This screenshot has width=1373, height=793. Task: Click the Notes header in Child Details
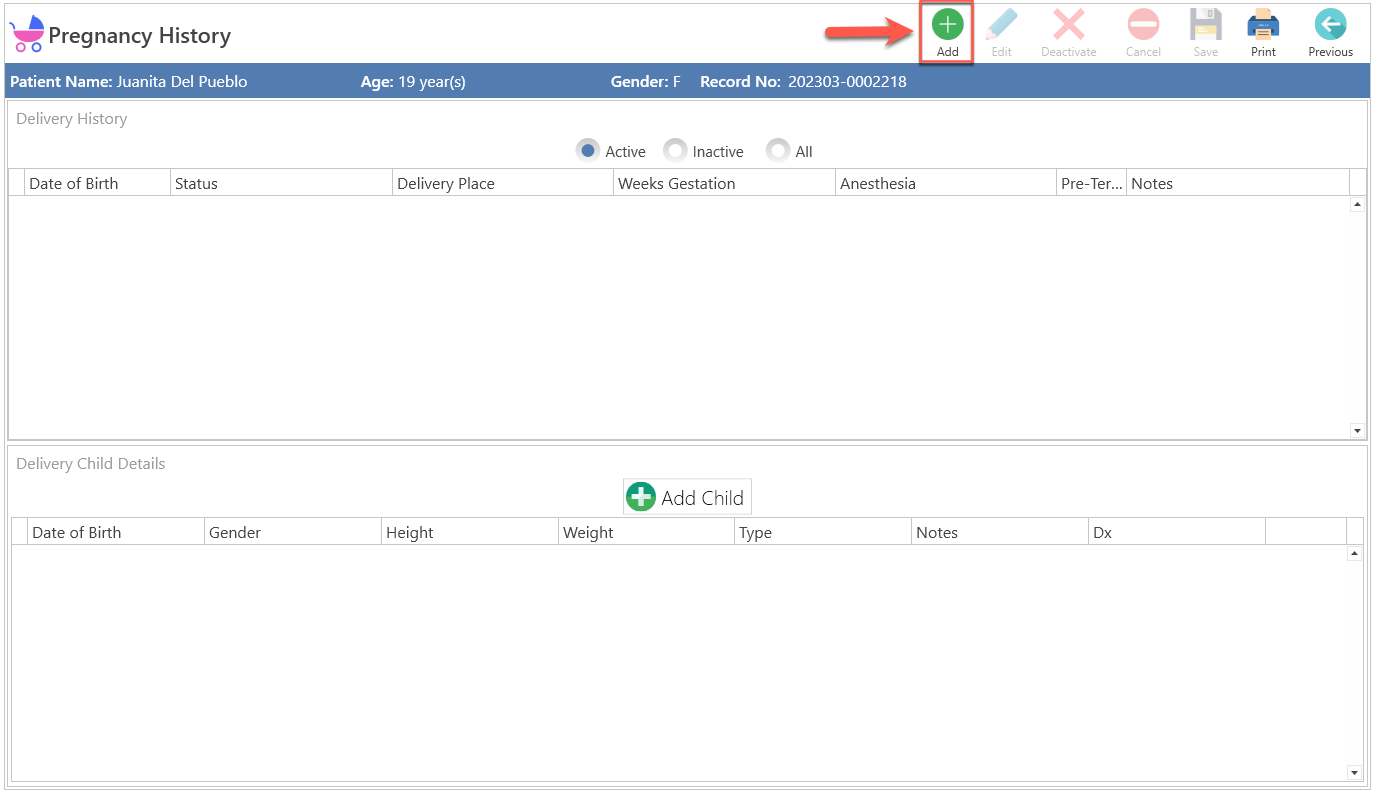tap(1000, 532)
